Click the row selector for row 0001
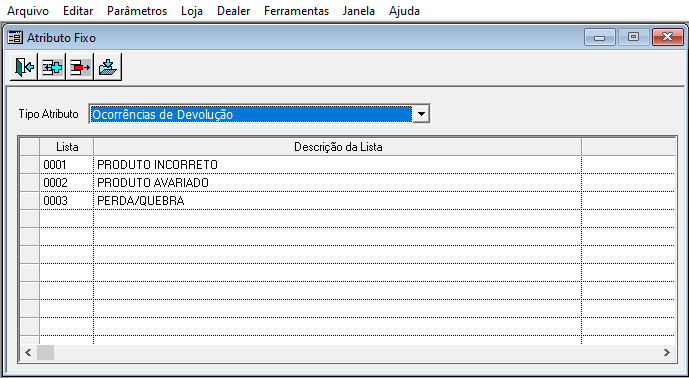 (30, 165)
